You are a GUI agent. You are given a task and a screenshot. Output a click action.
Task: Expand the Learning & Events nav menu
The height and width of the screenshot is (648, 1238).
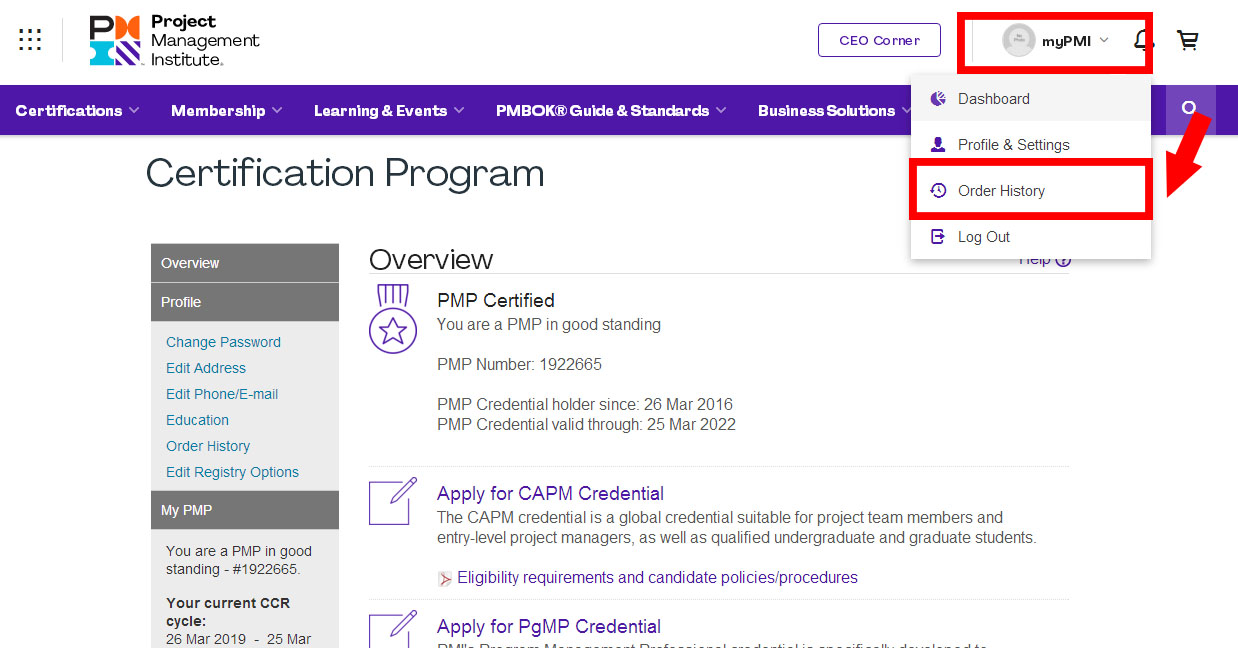[x=389, y=111]
